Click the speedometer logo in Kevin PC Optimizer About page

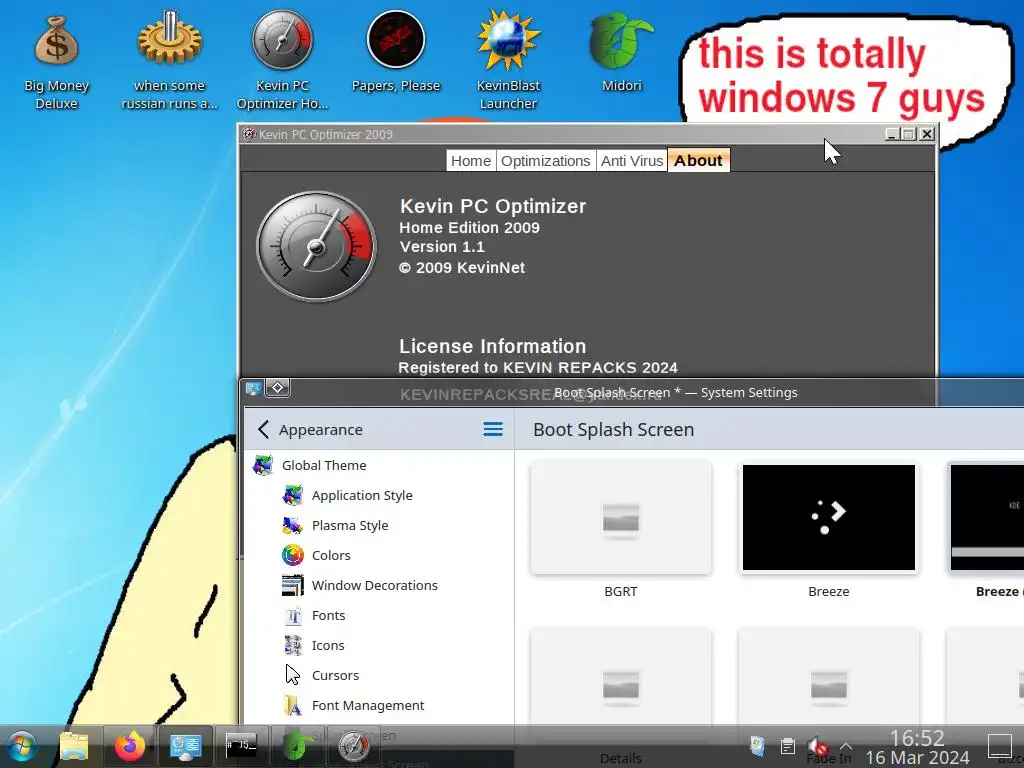(x=316, y=246)
